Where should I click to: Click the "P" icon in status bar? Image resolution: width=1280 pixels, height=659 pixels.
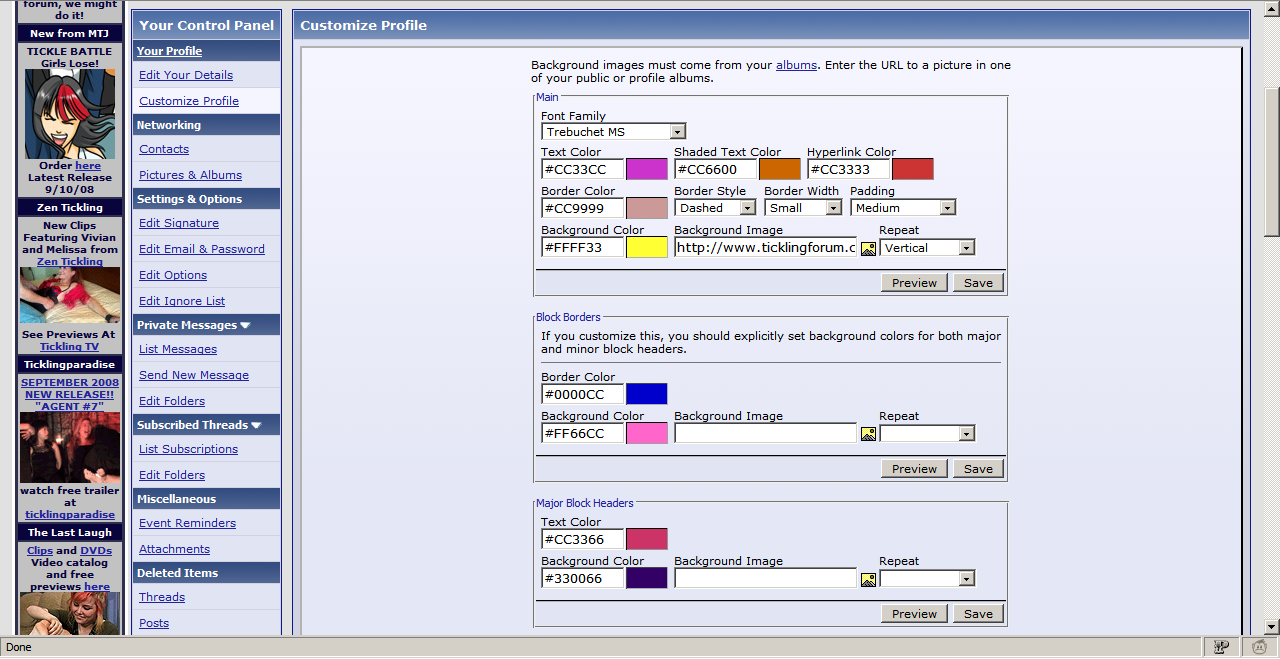pos(1221,647)
